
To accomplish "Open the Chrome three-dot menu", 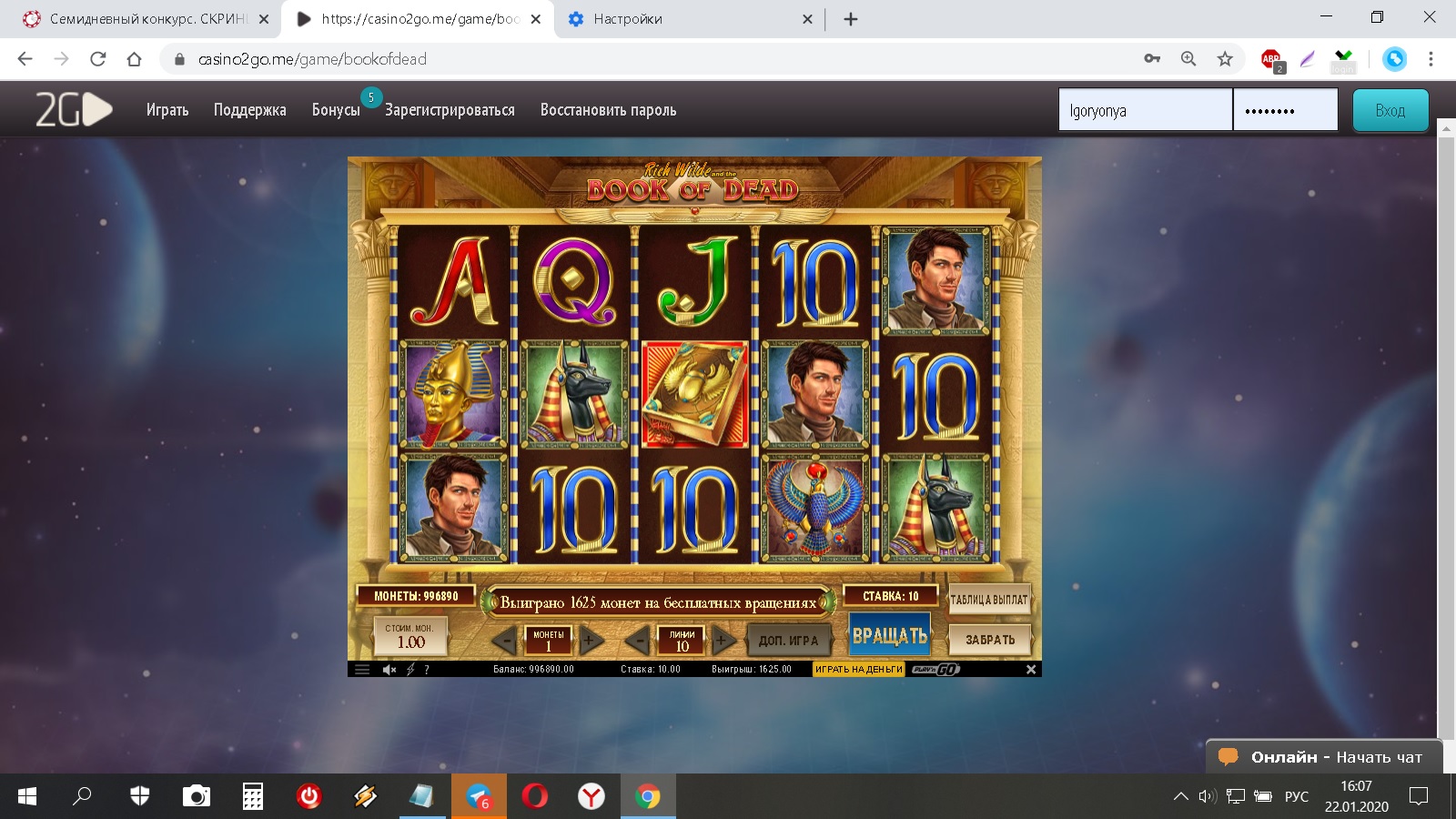I will 1431,59.
